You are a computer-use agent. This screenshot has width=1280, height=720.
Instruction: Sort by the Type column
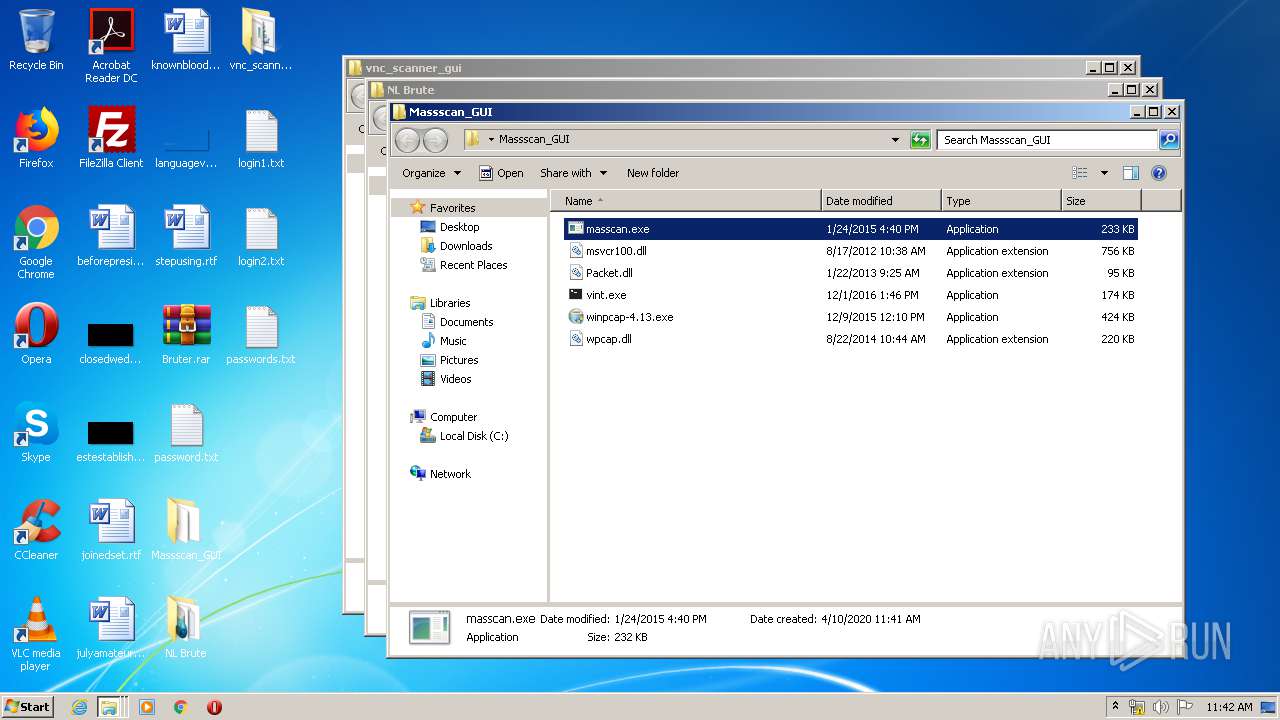[1001, 201]
